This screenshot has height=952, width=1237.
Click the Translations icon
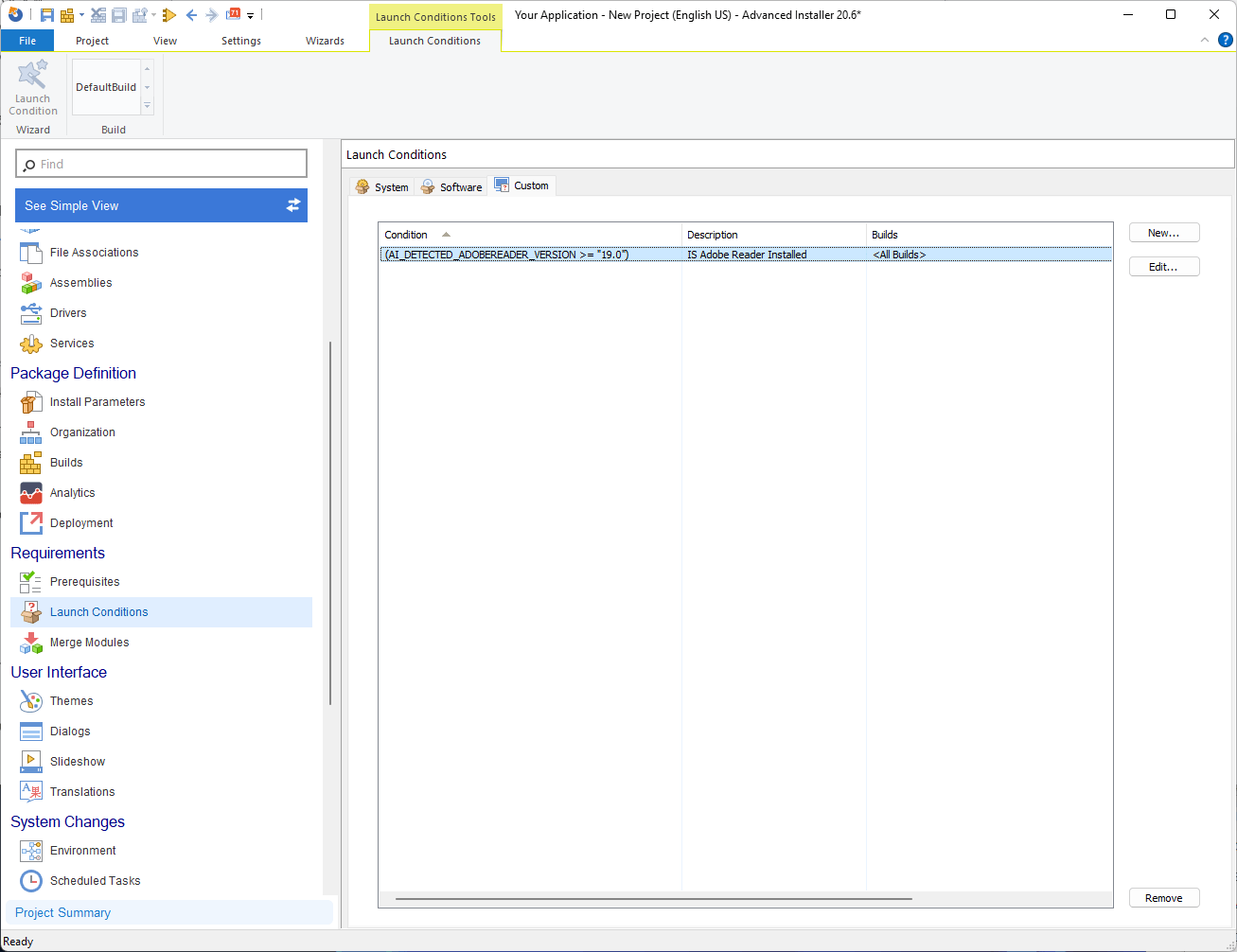point(31,792)
